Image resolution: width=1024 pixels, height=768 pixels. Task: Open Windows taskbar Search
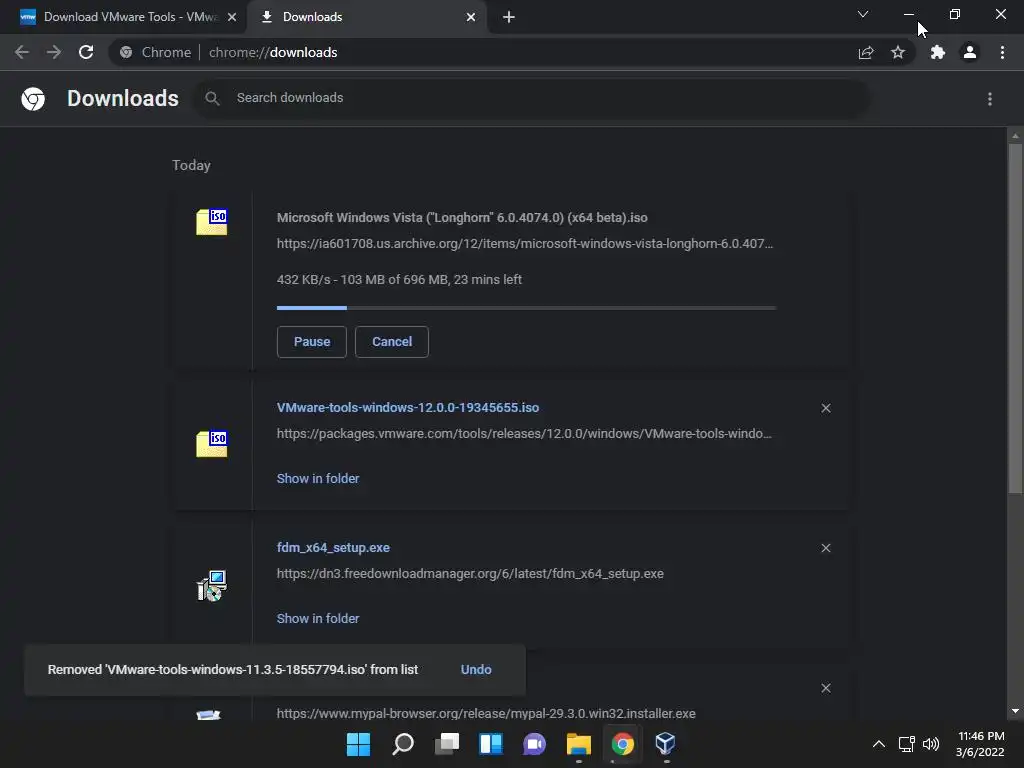[x=402, y=744]
